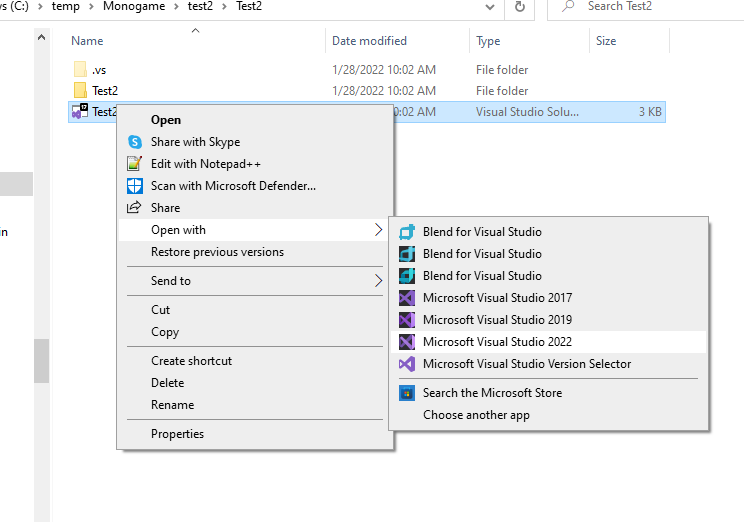744x522 pixels.
Task: Navigate to temp in the breadcrumb
Action: pos(65,7)
